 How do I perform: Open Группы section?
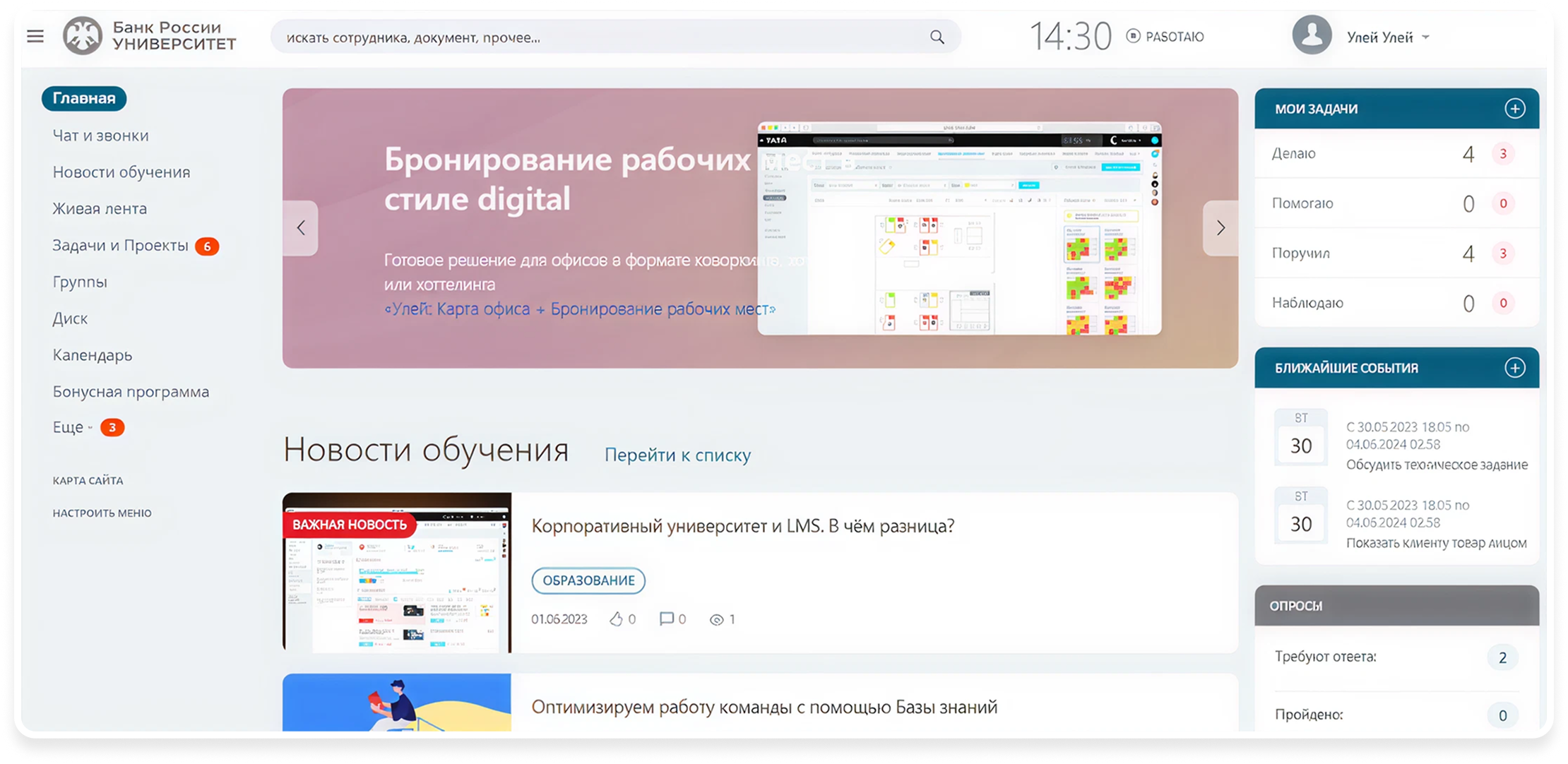click(x=80, y=282)
